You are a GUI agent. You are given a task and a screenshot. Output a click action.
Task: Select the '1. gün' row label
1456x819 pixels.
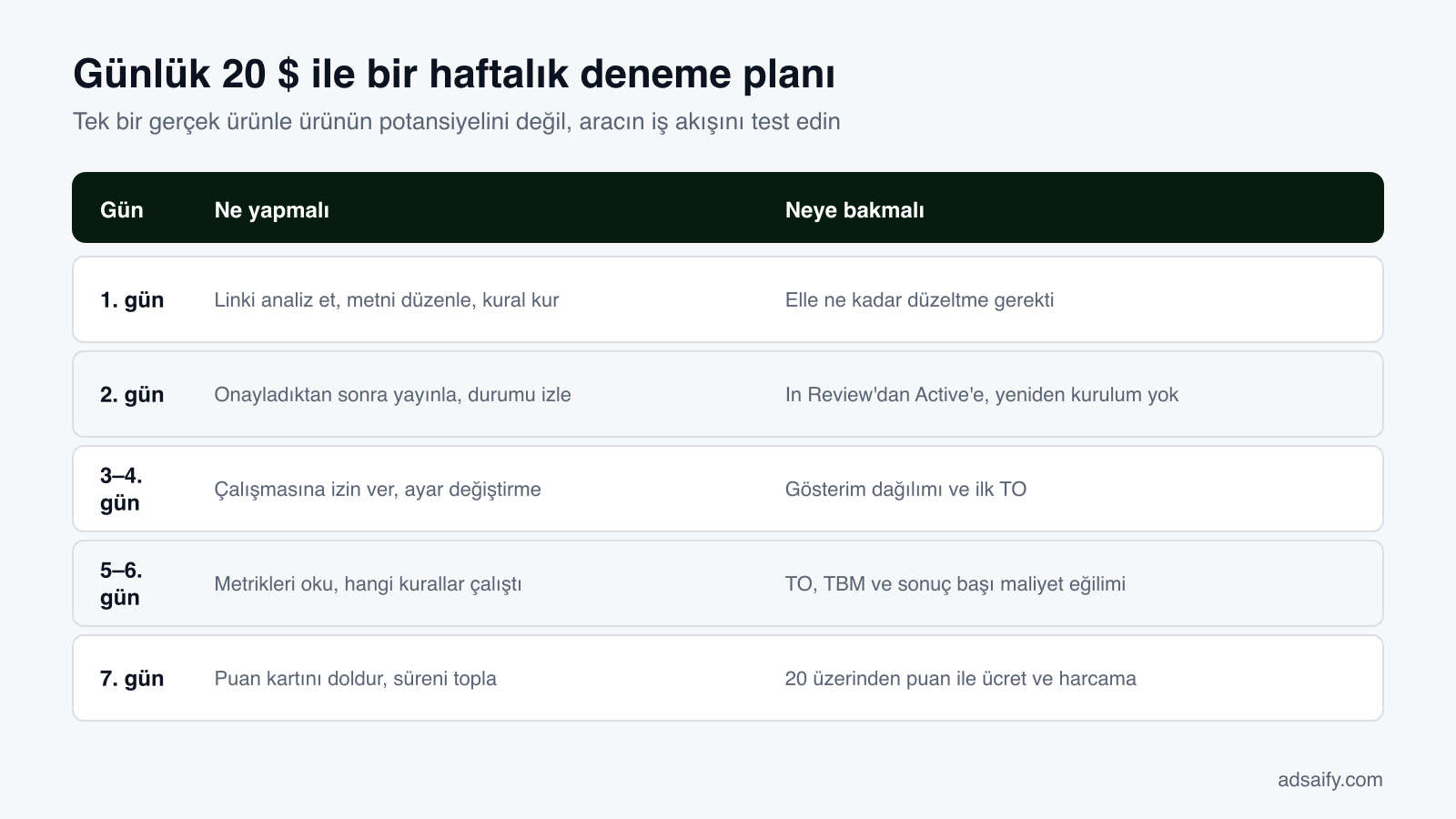pos(132,300)
